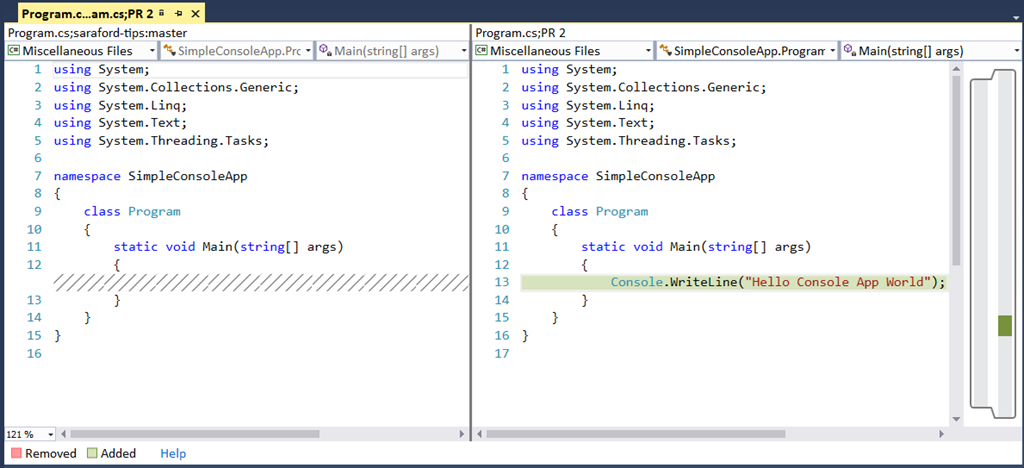Image resolution: width=1024 pixels, height=468 pixels.
Task: Click the green added-change marker in diff overview
Action: pyautogui.click(x=1004, y=325)
